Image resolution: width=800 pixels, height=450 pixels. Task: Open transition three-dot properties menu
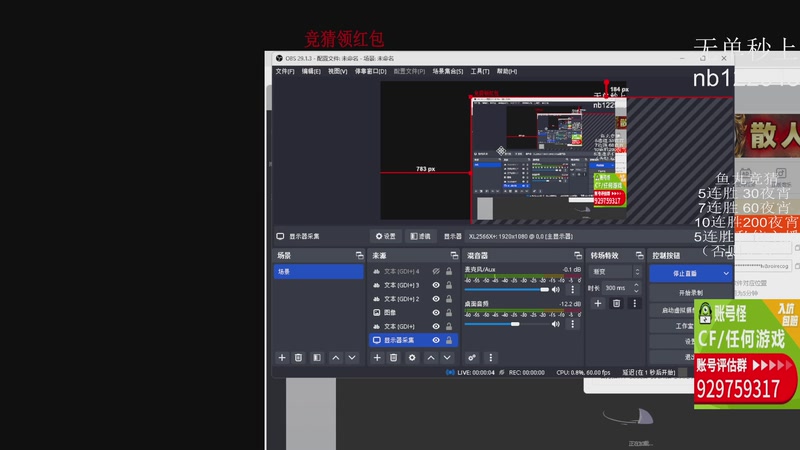(634, 303)
